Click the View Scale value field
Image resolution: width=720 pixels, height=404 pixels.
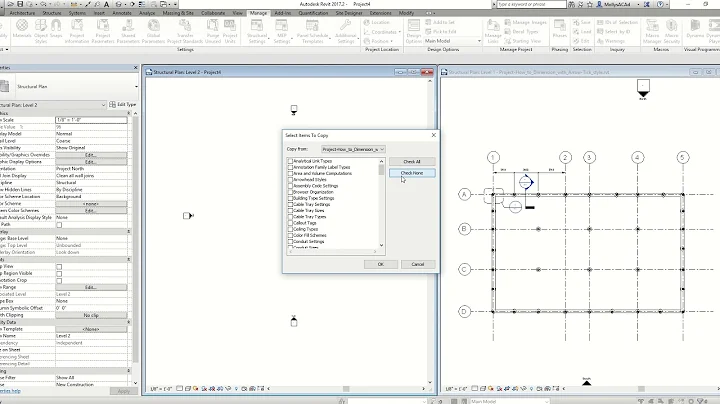[x=91, y=120]
